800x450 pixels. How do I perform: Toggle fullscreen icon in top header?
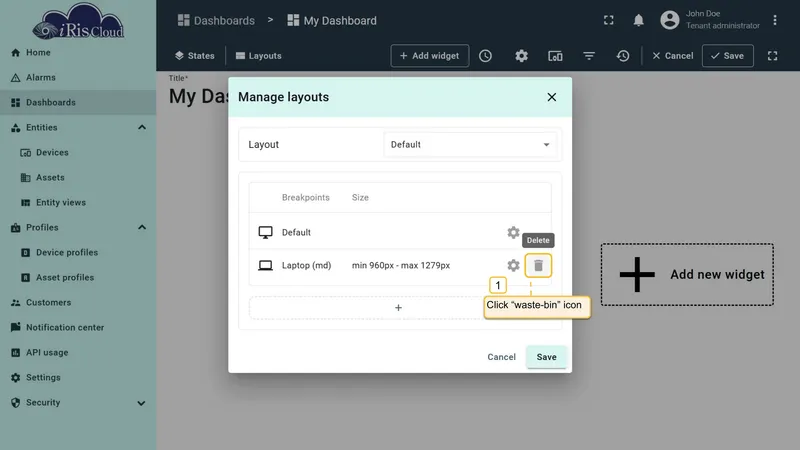point(609,20)
